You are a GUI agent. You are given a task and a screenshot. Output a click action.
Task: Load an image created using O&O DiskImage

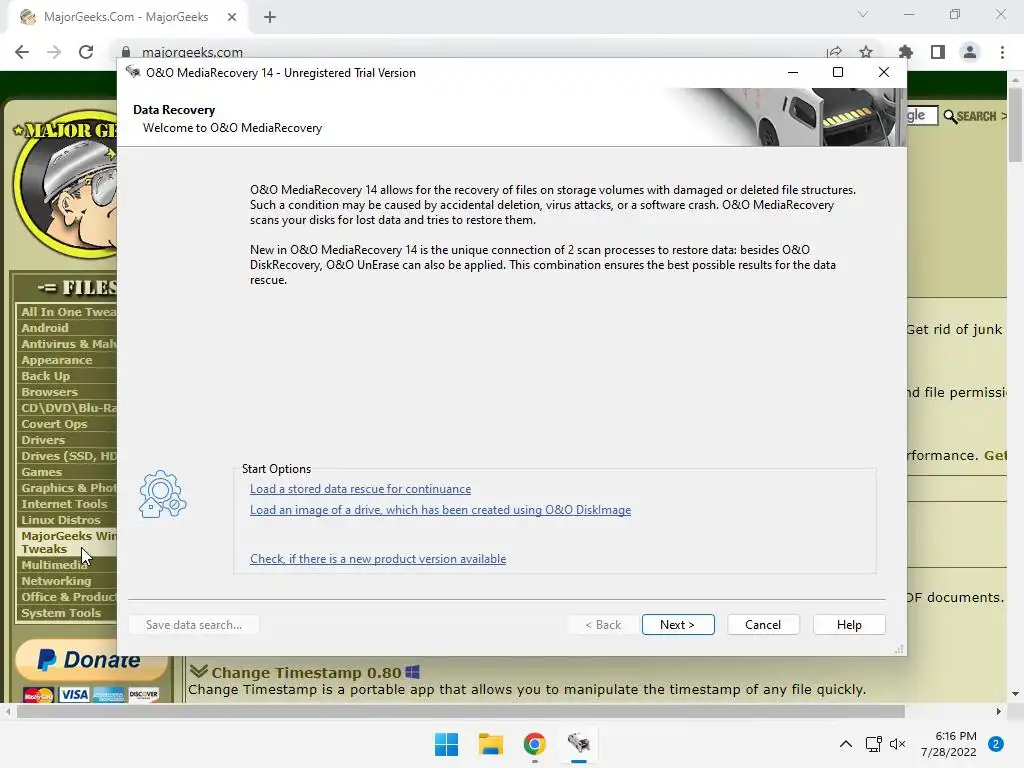point(440,510)
